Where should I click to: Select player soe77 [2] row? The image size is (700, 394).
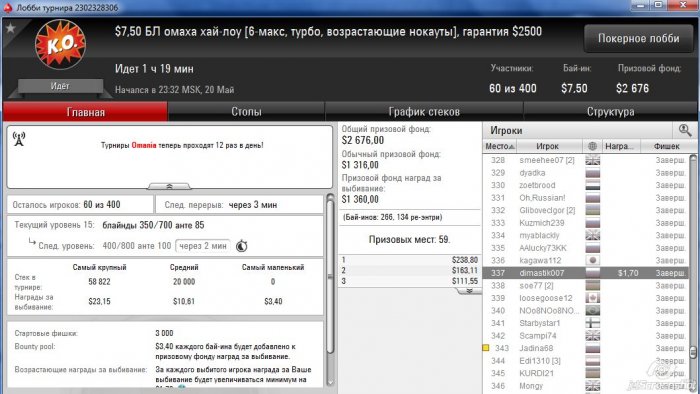click(x=585, y=285)
